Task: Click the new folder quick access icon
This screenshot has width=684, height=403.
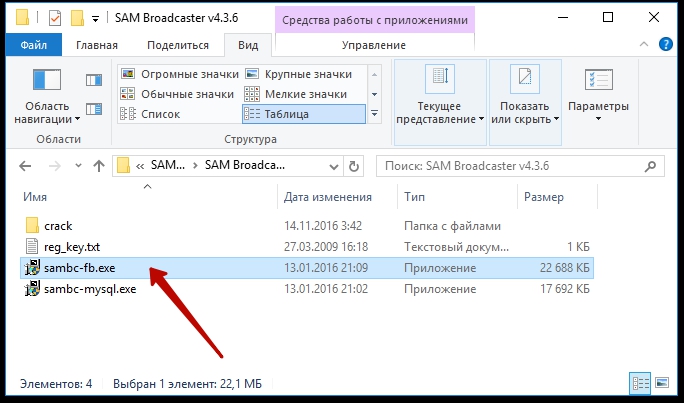Action: (x=77, y=18)
